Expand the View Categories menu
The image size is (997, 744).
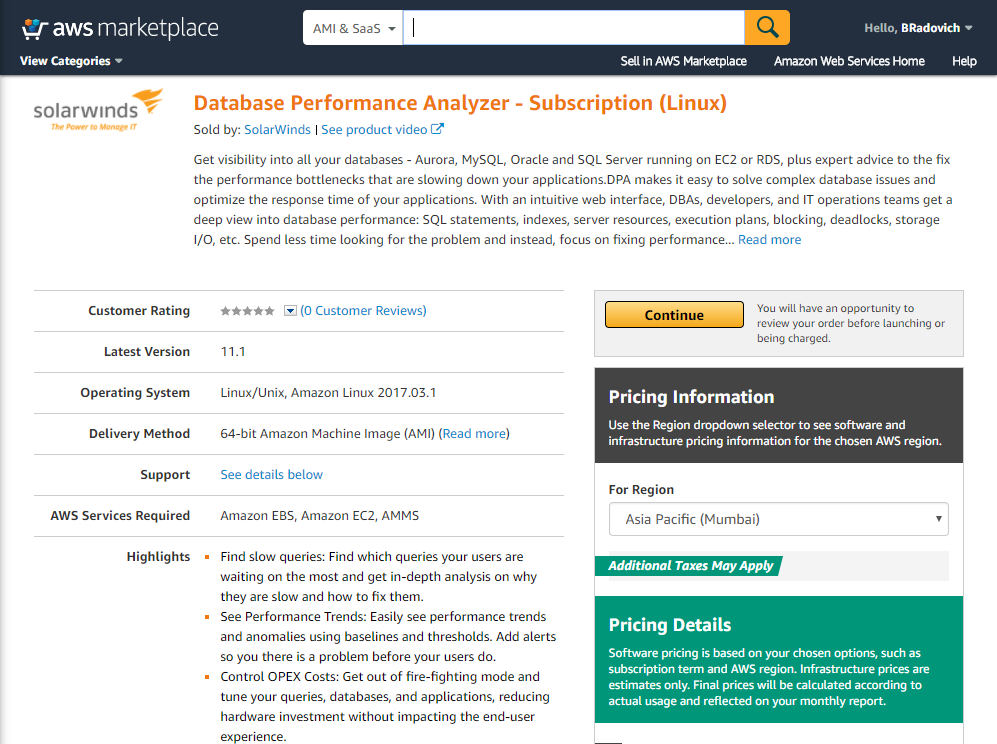pos(71,61)
